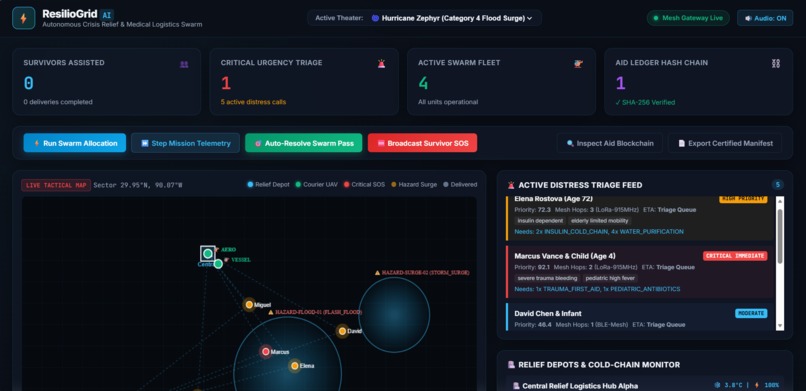Click the triage feed scrollbar thumb
Image resolution: width=806 pixels, height=391 pixels.
[780, 235]
